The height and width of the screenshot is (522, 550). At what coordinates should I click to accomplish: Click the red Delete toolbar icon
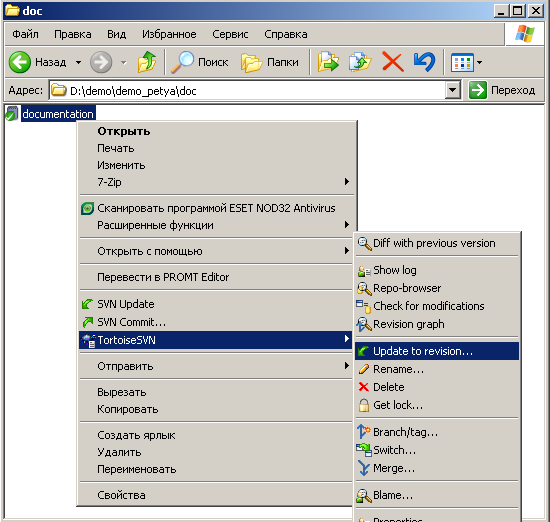393,62
